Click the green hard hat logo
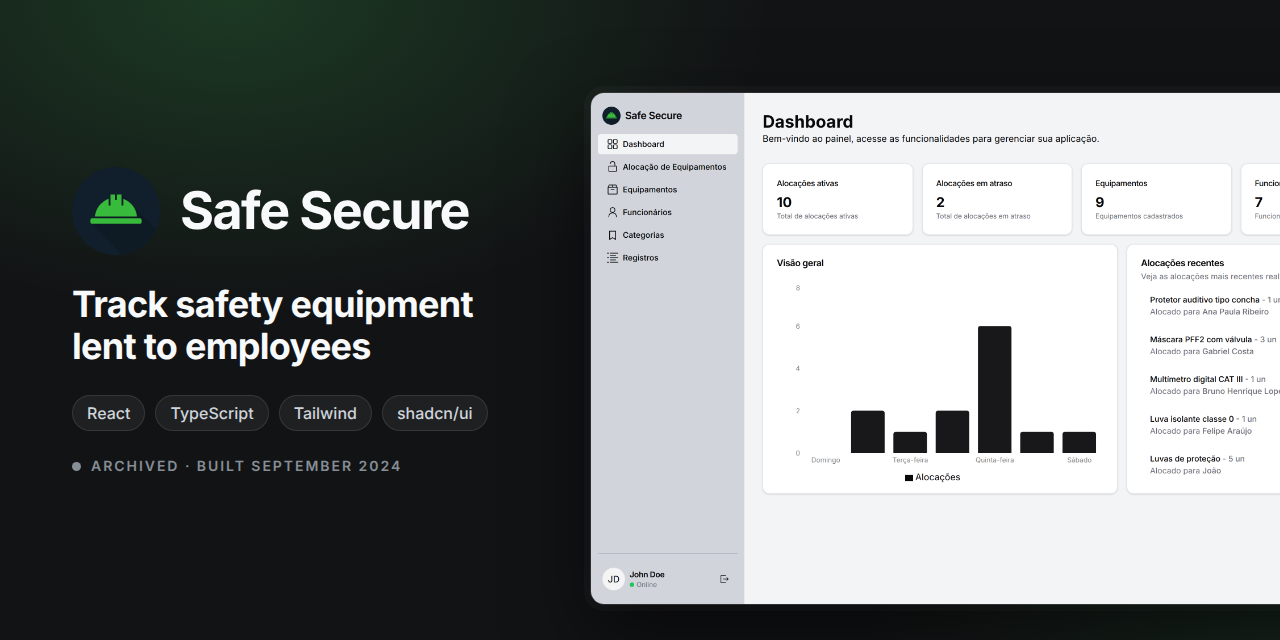The width and height of the screenshot is (1280, 640). tap(116, 211)
